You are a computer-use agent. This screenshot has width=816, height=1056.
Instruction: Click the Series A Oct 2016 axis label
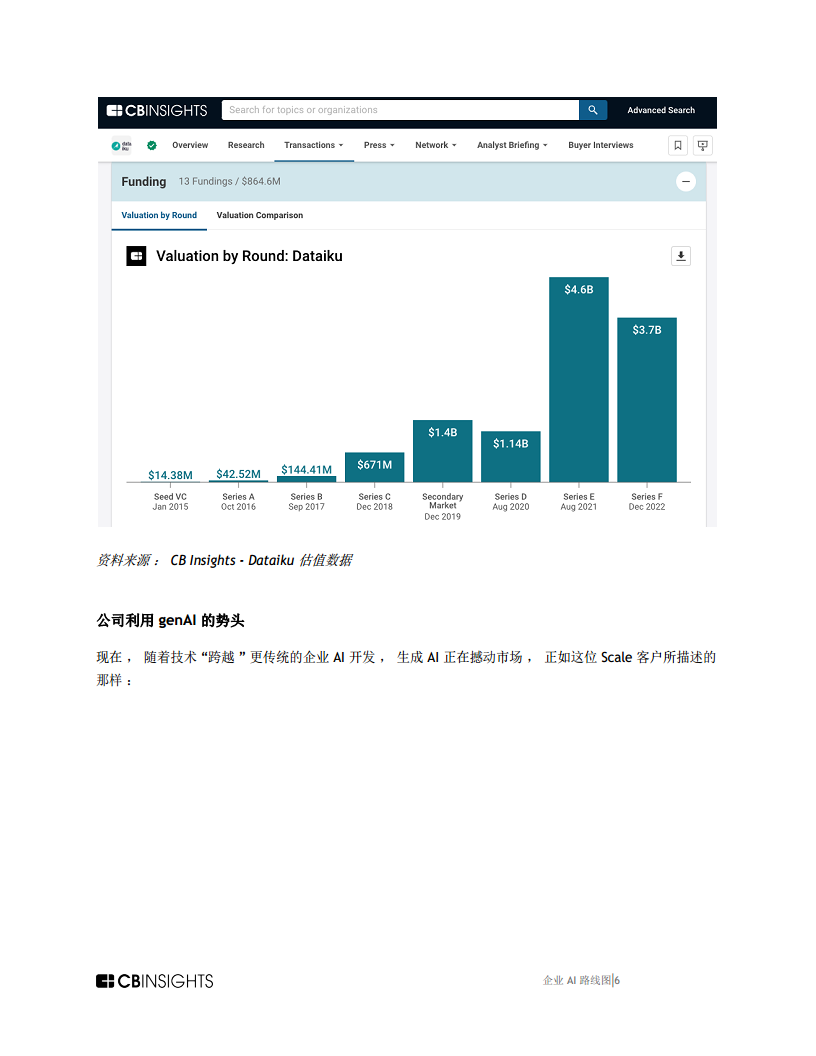coord(238,502)
